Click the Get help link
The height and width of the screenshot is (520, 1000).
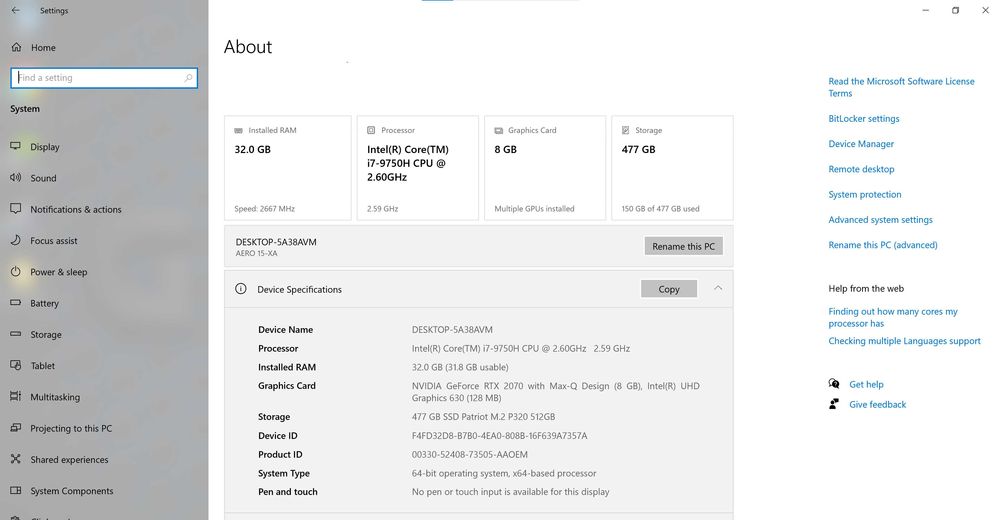click(866, 384)
